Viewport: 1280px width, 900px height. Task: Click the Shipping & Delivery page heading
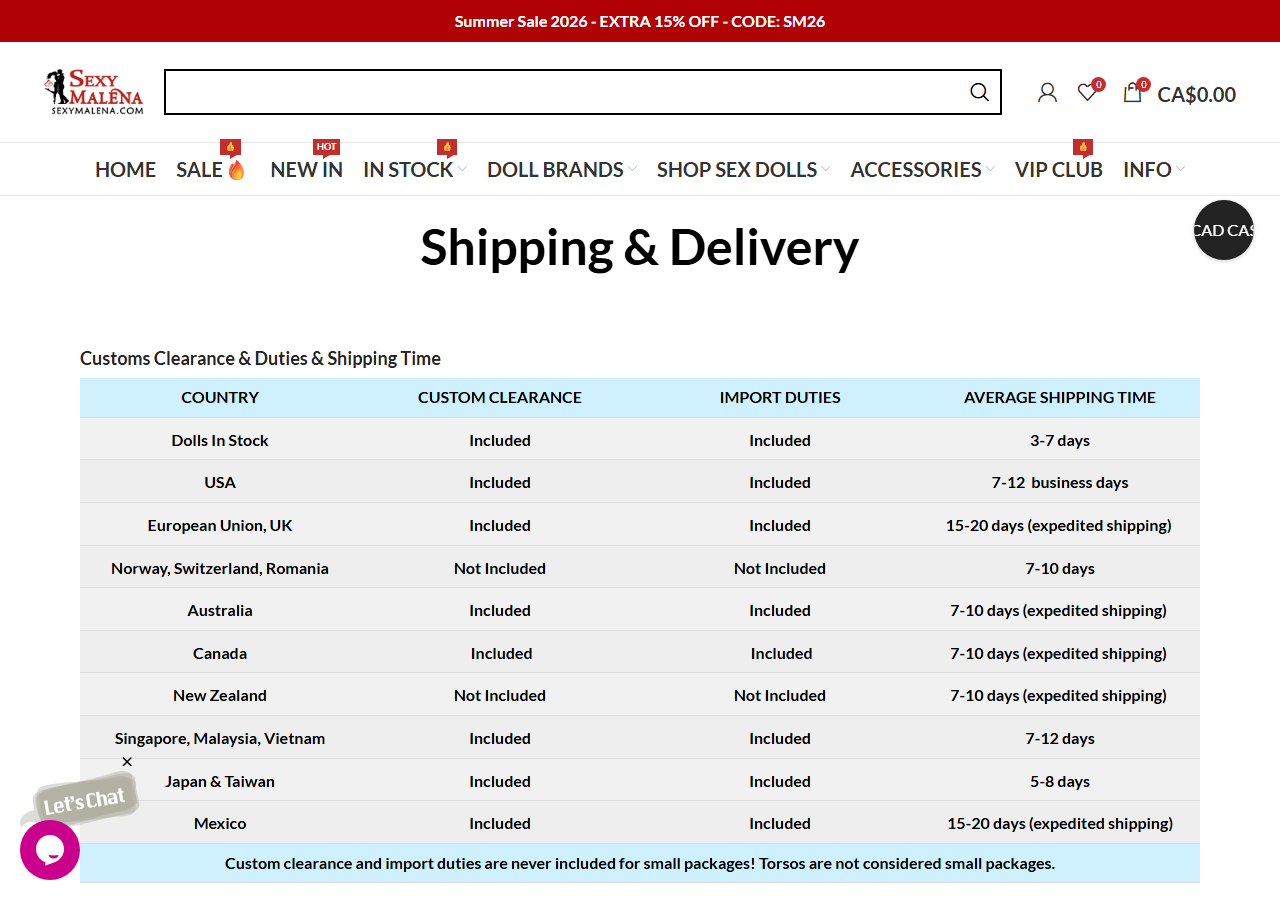tap(640, 246)
